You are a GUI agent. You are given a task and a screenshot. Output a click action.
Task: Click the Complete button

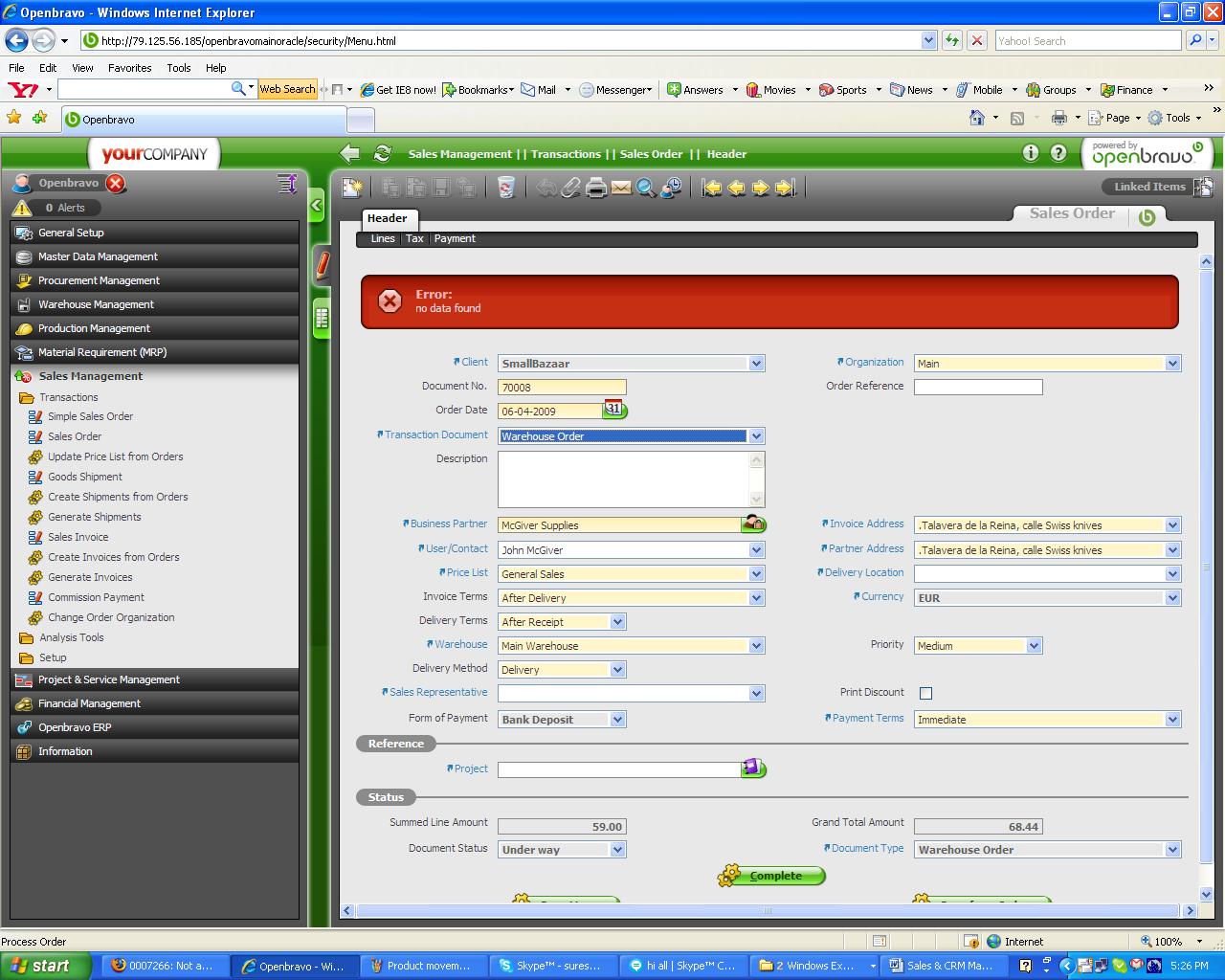(x=773, y=876)
